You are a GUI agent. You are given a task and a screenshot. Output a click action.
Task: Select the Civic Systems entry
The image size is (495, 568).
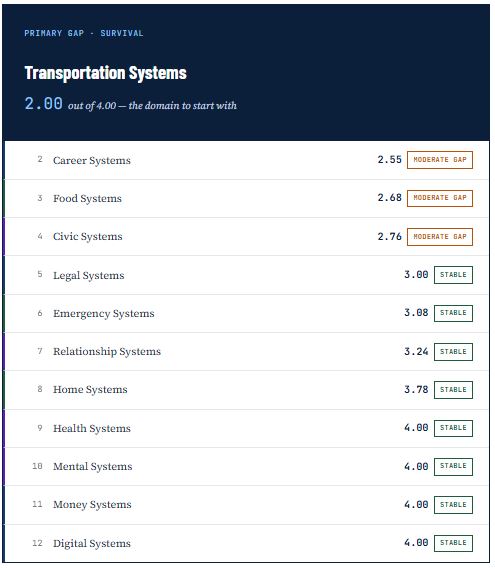coord(247,237)
